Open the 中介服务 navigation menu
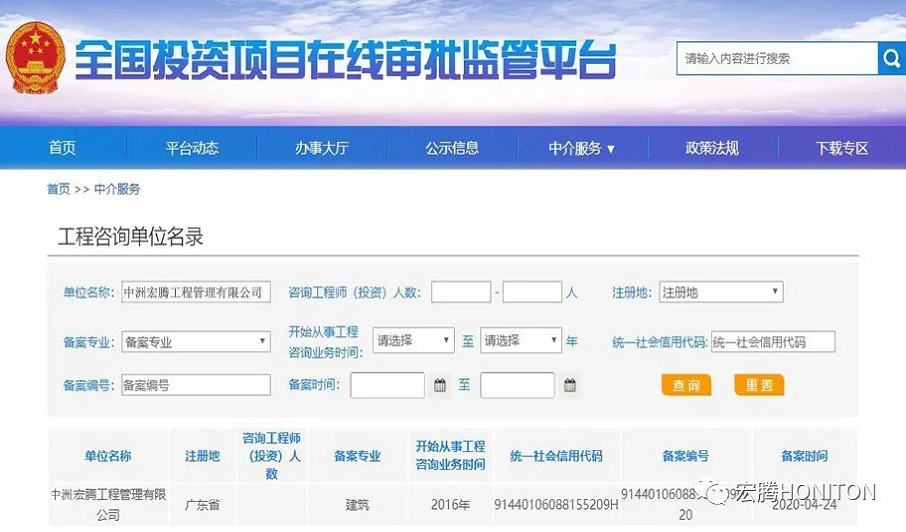This screenshot has height=532, width=906. (x=581, y=148)
